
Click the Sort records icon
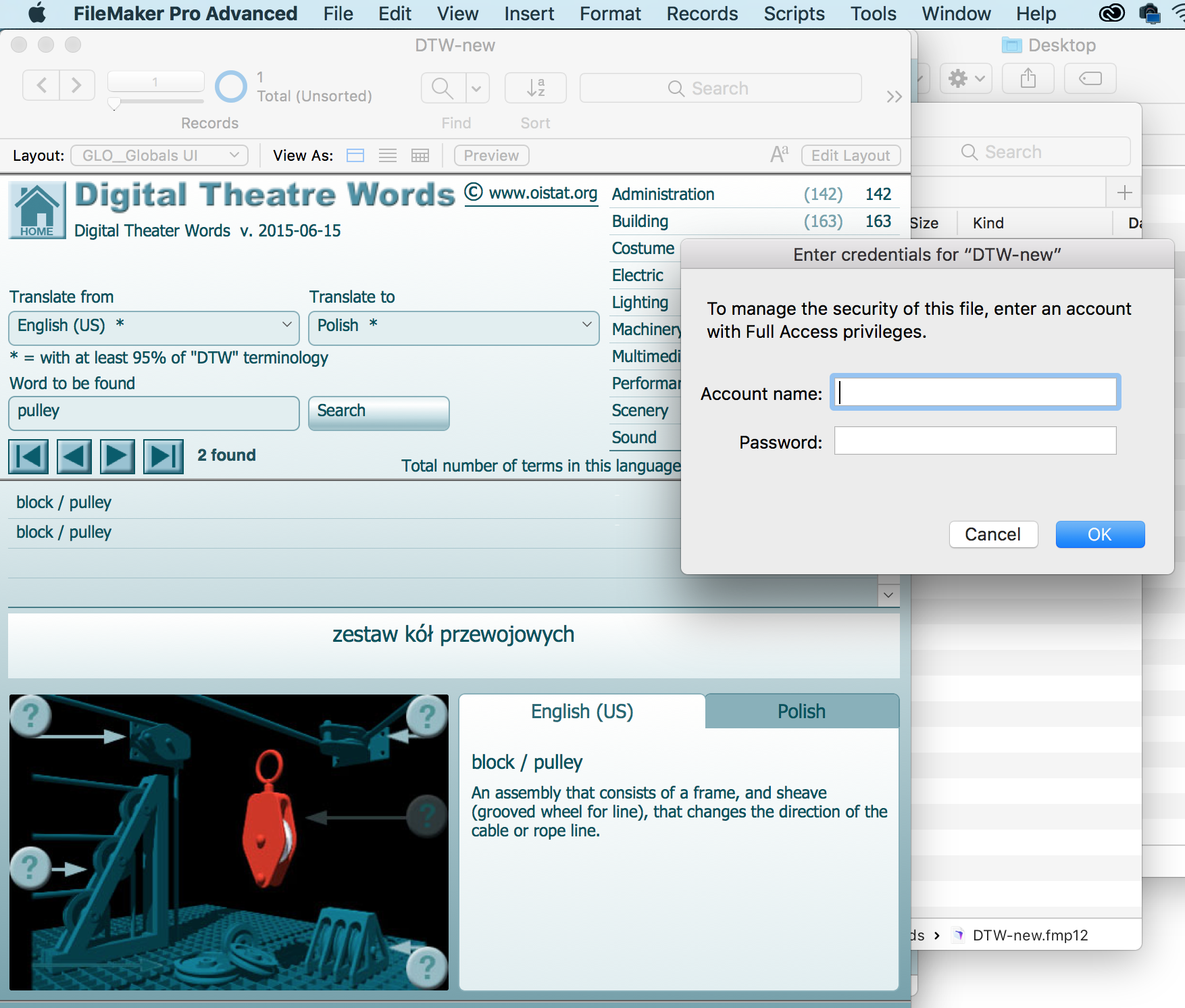(536, 88)
